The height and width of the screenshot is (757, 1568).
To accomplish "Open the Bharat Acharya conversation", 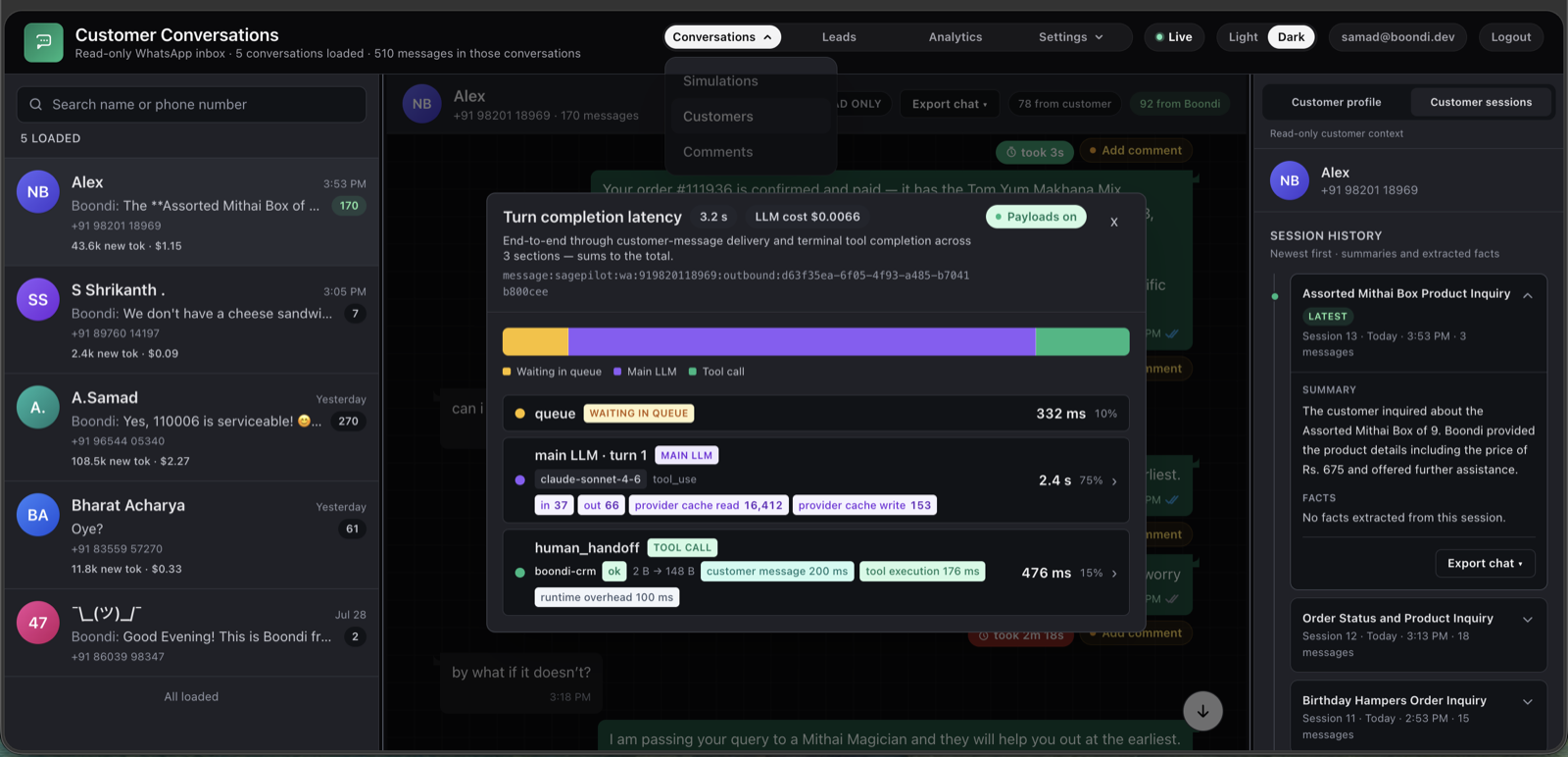I will click(x=191, y=535).
